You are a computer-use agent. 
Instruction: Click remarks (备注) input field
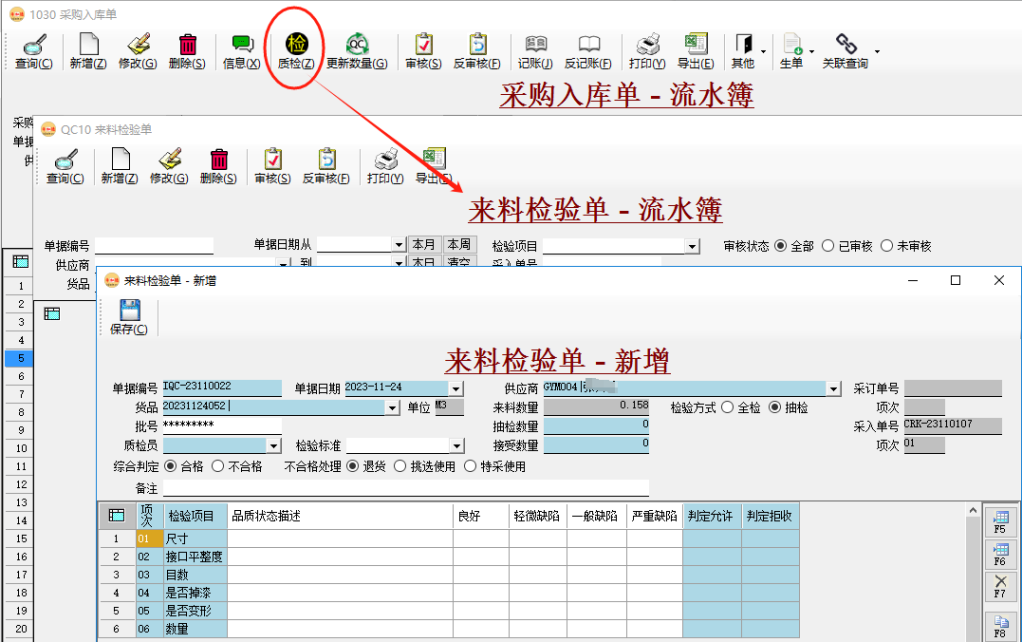tap(406, 488)
